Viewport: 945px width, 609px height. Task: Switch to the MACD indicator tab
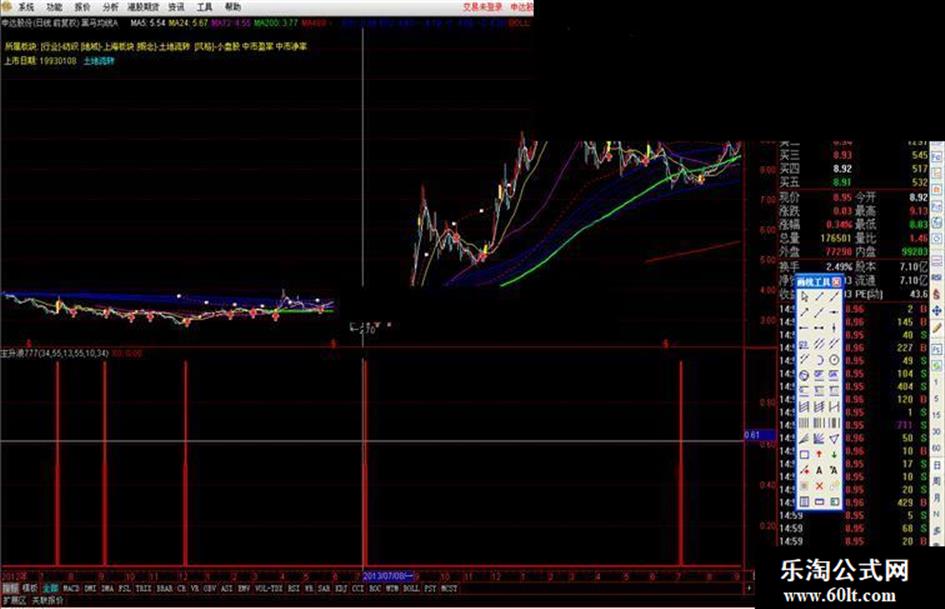(x=71, y=588)
